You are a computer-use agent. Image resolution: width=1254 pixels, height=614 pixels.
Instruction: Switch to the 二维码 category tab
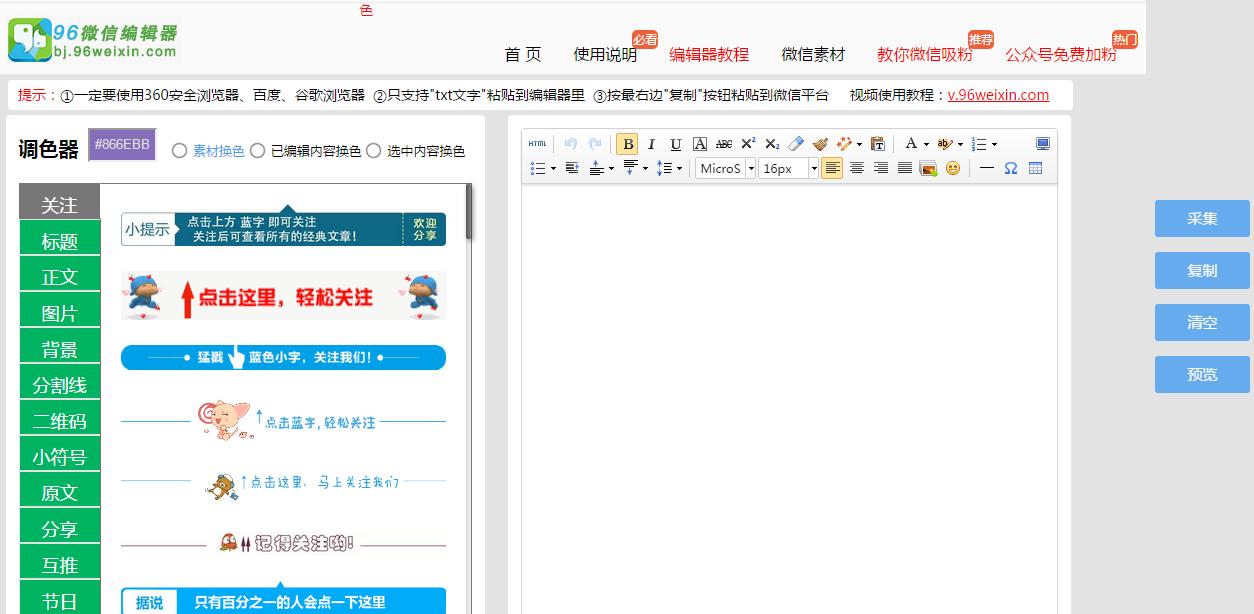[x=60, y=418]
